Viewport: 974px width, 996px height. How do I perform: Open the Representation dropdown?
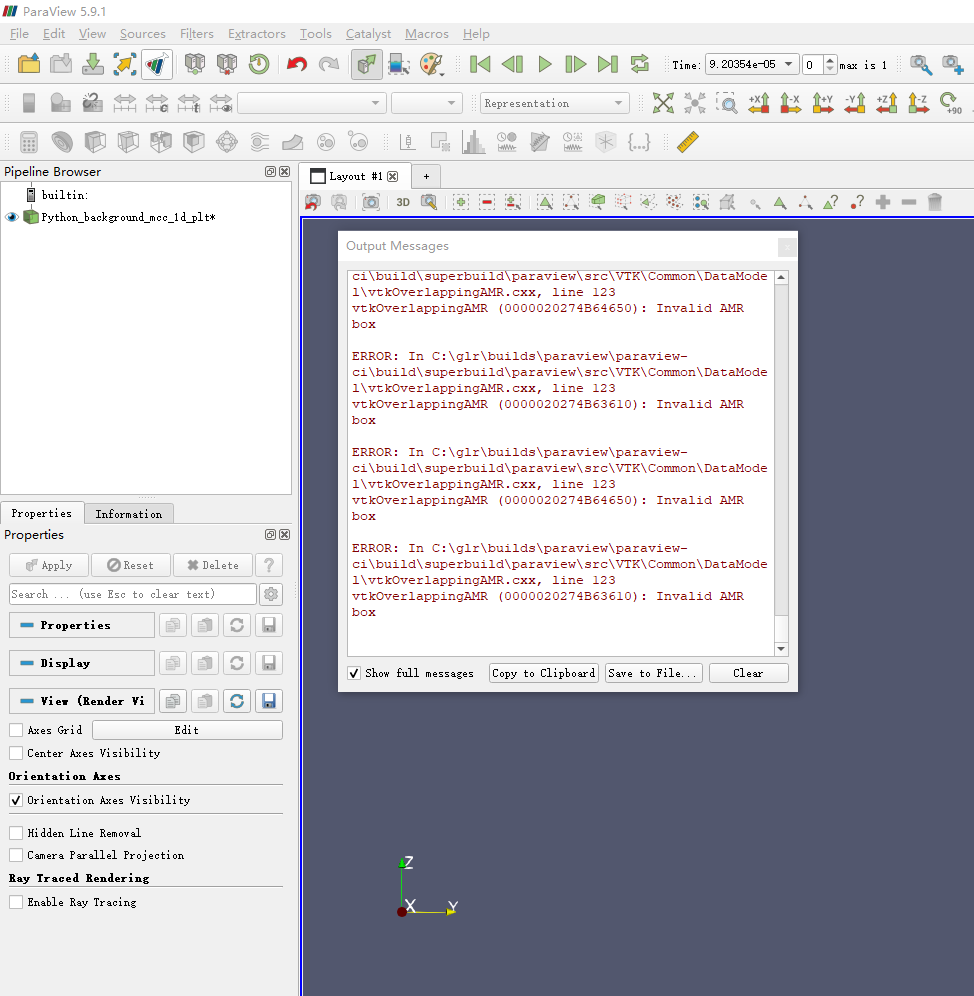(555, 103)
